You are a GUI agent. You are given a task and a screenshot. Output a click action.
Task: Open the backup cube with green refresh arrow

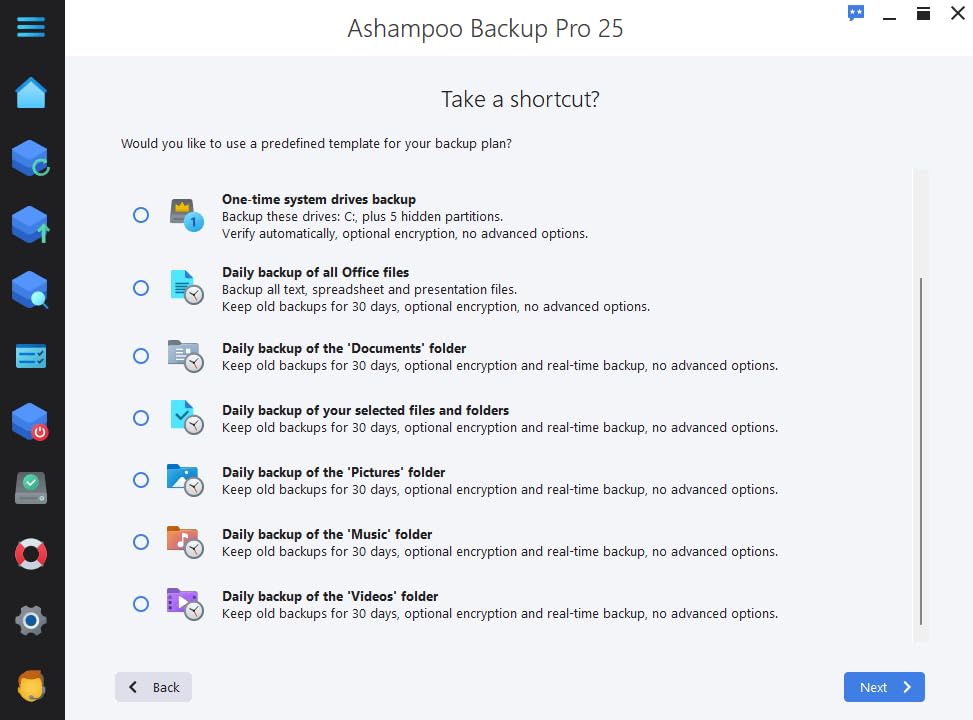click(31, 159)
